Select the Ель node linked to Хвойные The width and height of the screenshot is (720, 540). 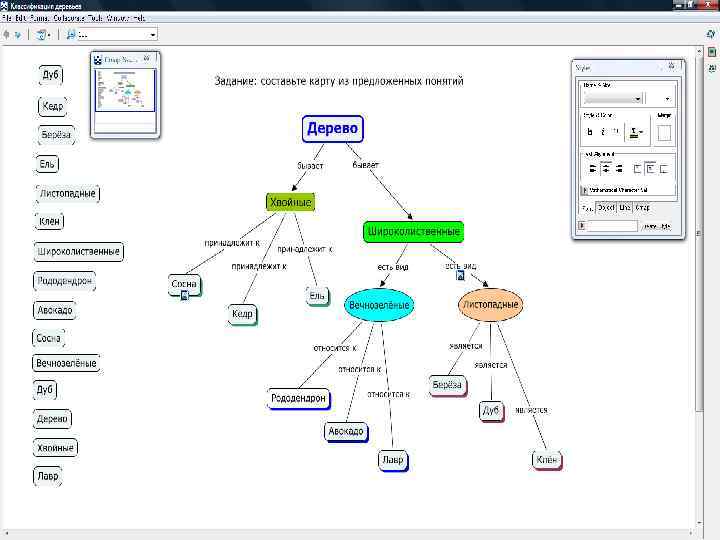[x=317, y=296]
